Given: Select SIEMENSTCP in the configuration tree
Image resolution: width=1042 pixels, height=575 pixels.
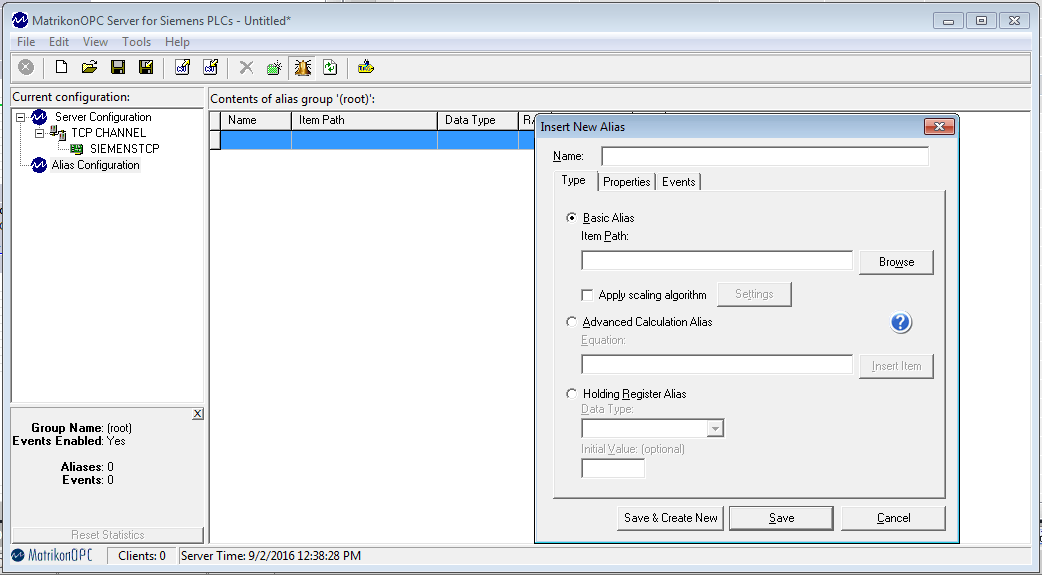Looking at the screenshot, I should (125, 149).
